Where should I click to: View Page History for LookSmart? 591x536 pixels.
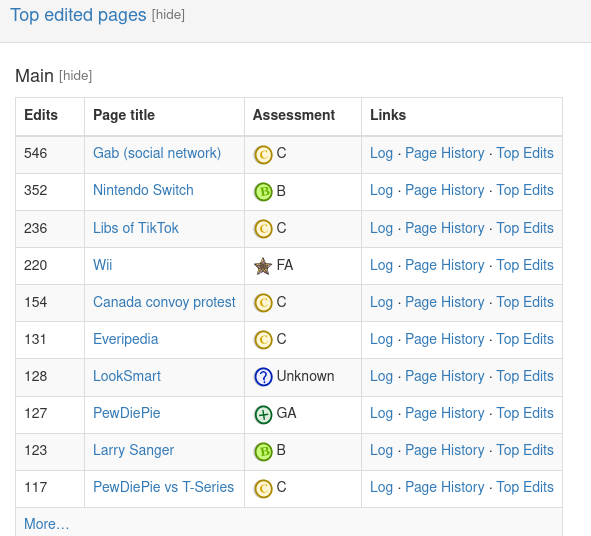click(445, 376)
